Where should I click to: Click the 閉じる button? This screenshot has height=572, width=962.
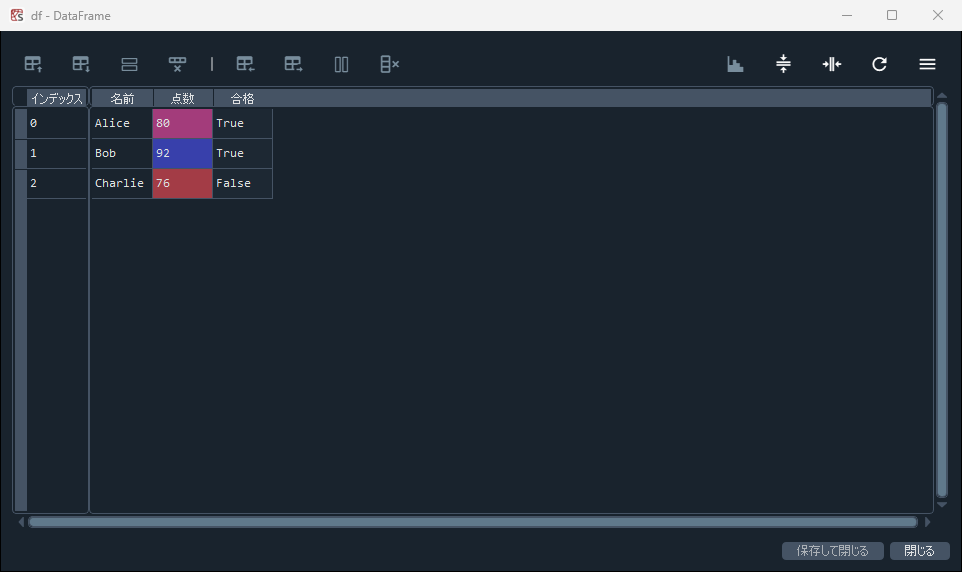pos(920,551)
